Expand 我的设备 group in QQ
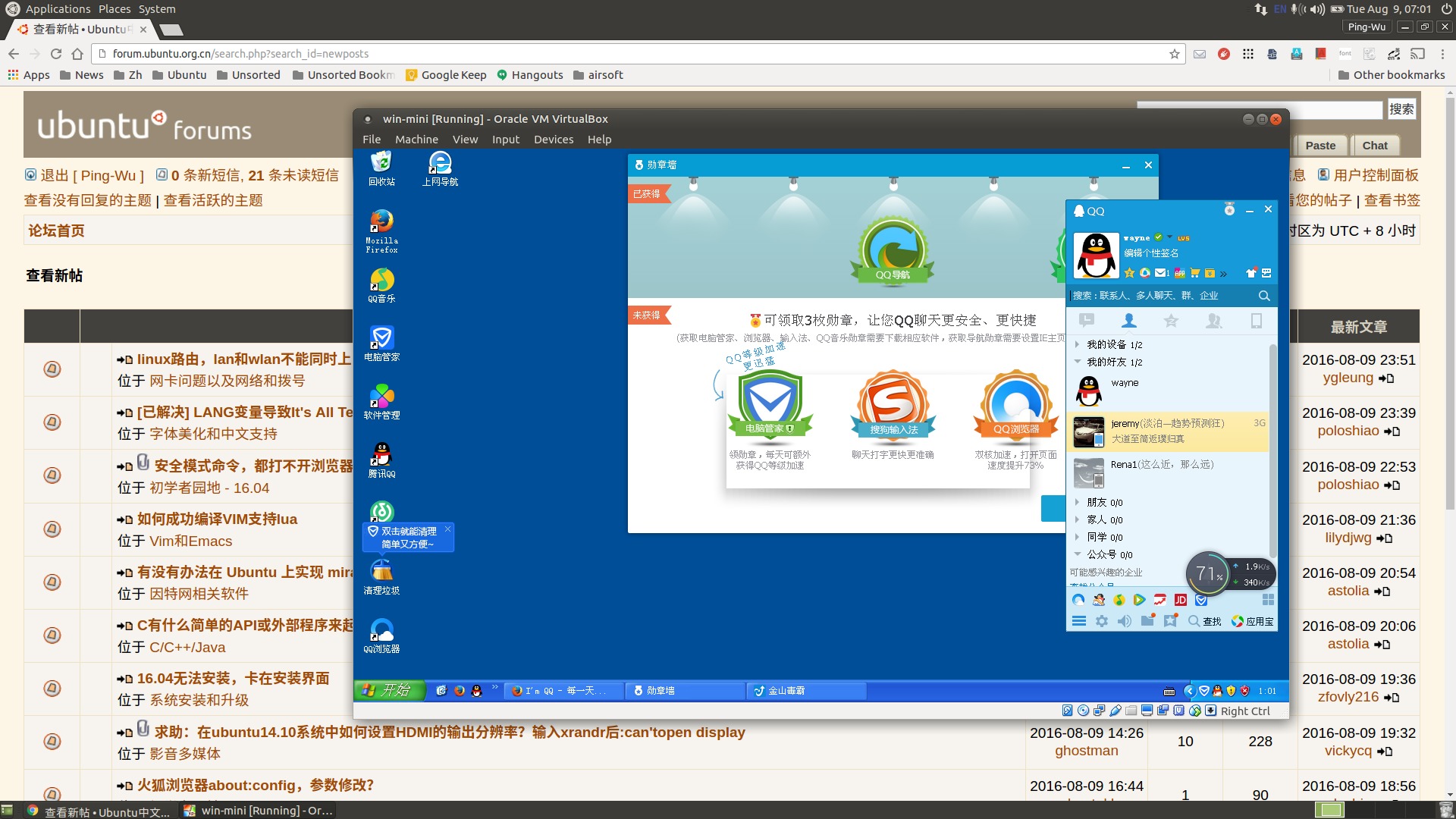The height and width of the screenshot is (819, 1456). pos(1077,344)
